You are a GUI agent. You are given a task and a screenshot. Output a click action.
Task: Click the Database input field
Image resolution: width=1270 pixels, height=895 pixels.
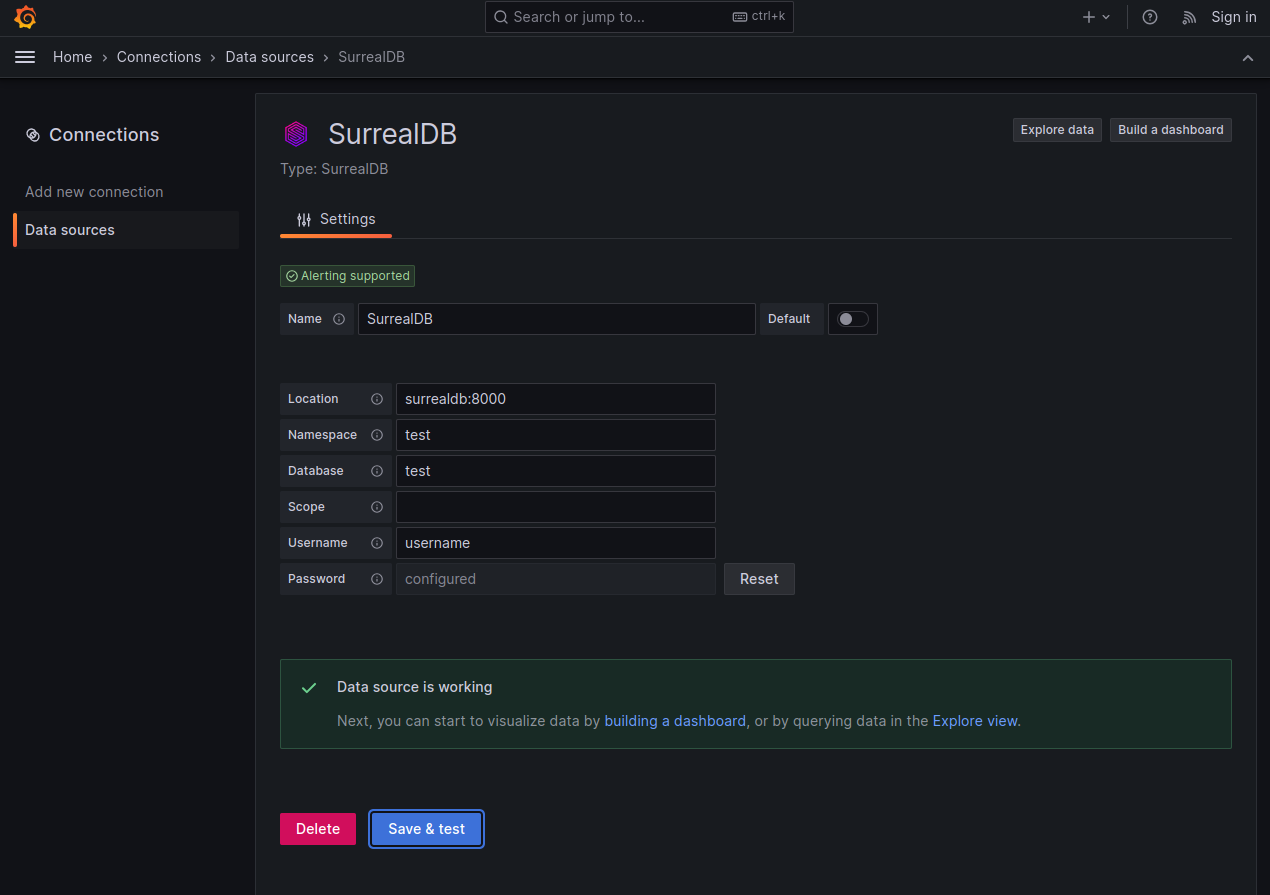[x=556, y=471]
